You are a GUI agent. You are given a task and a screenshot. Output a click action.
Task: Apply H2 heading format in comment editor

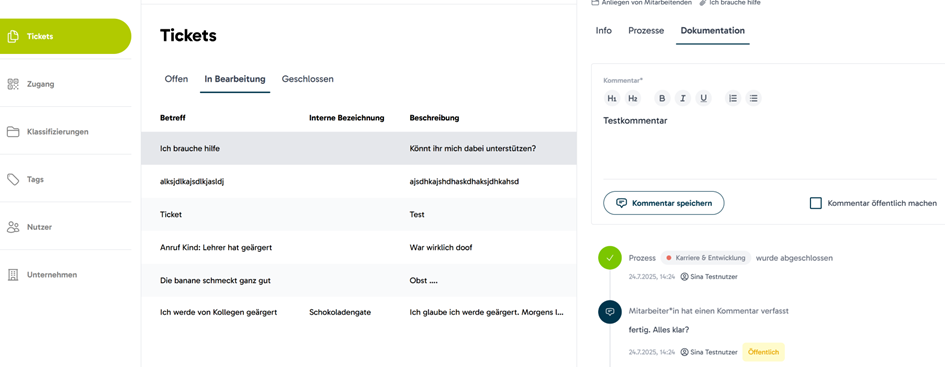633,98
